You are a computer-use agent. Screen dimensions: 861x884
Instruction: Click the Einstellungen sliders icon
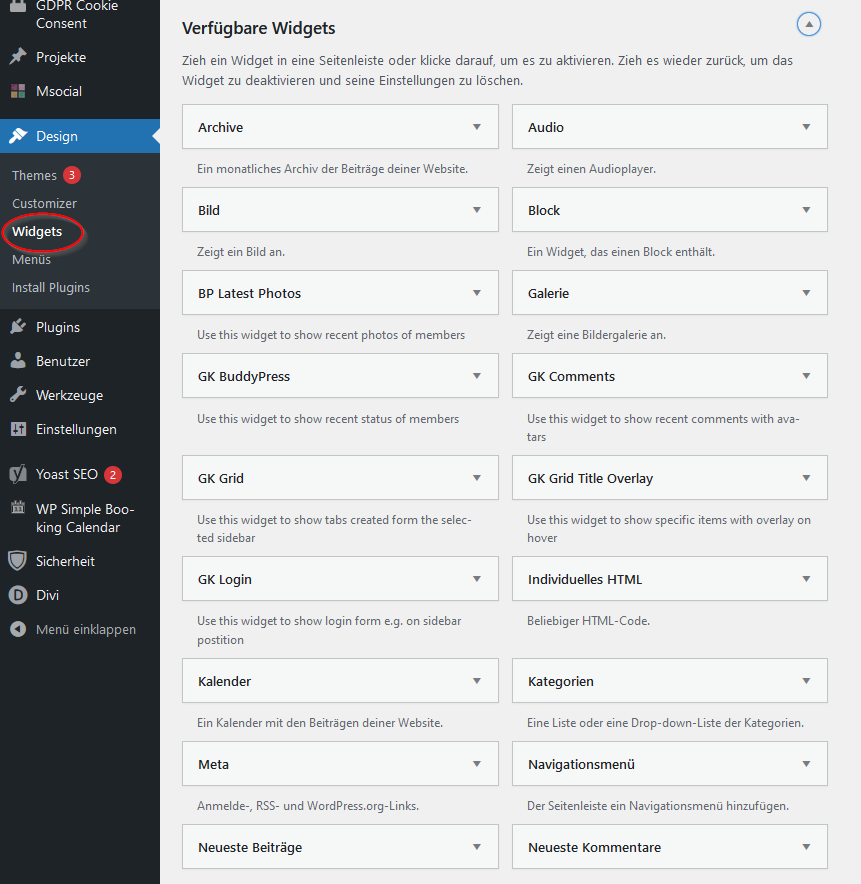18,429
